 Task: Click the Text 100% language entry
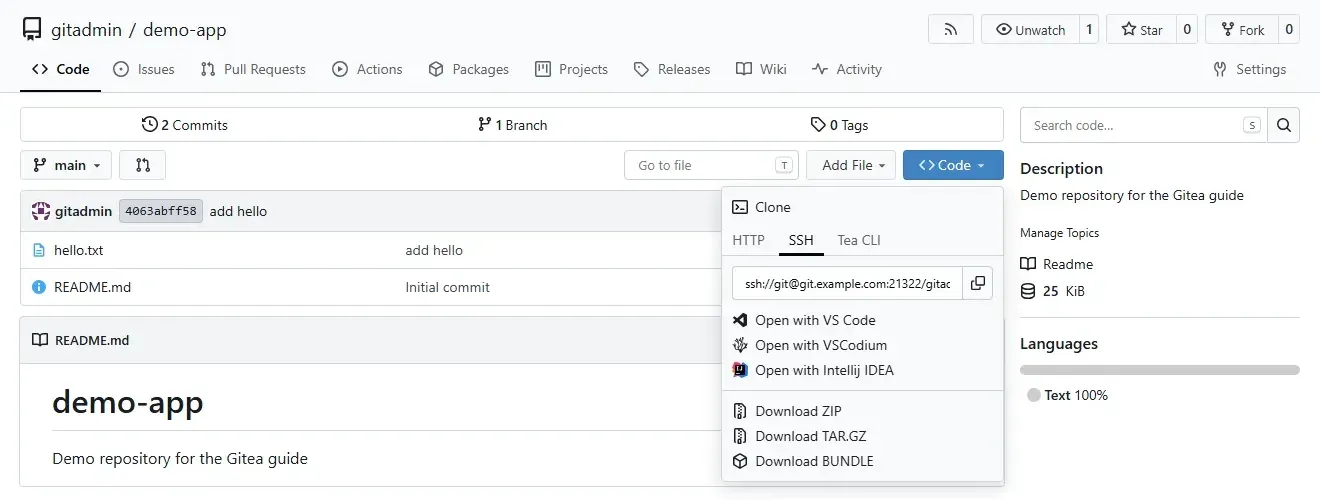[x=1068, y=395]
